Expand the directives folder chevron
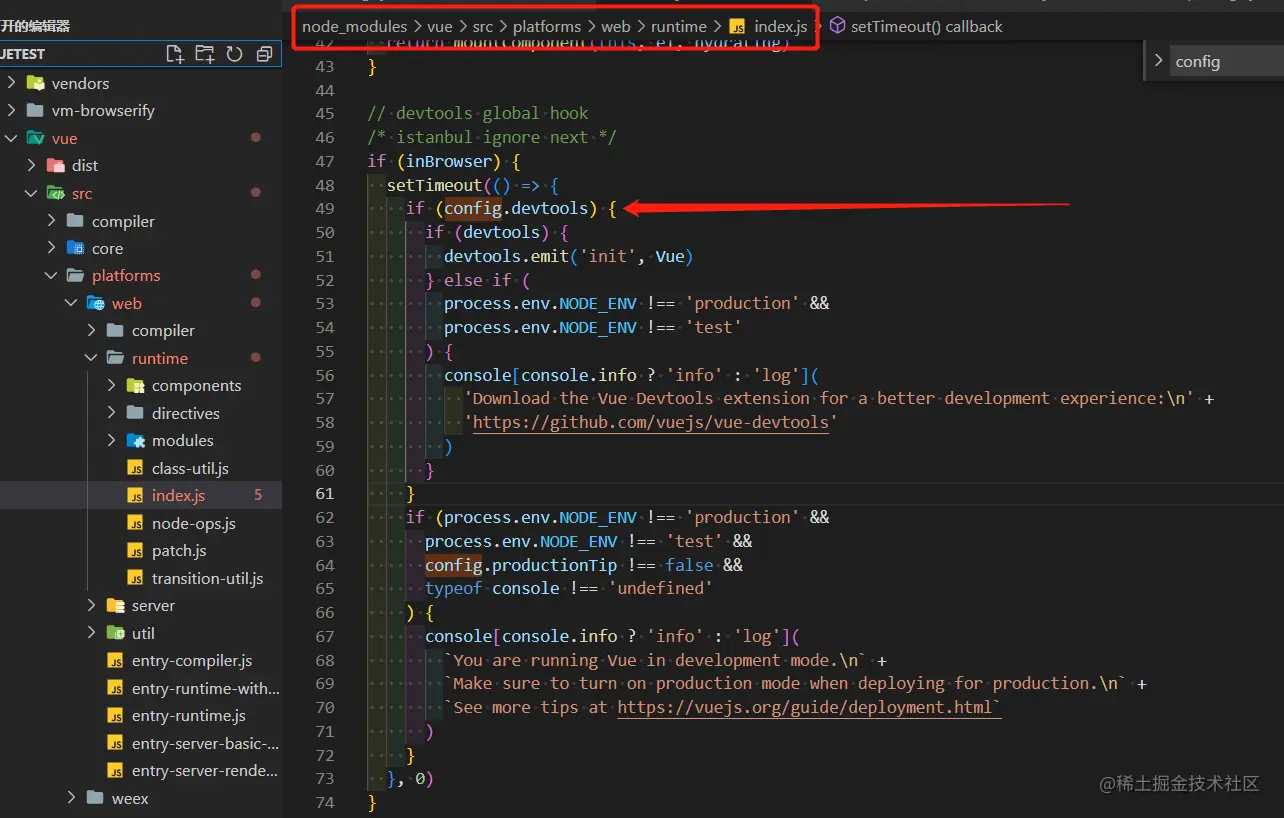 pos(112,413)
